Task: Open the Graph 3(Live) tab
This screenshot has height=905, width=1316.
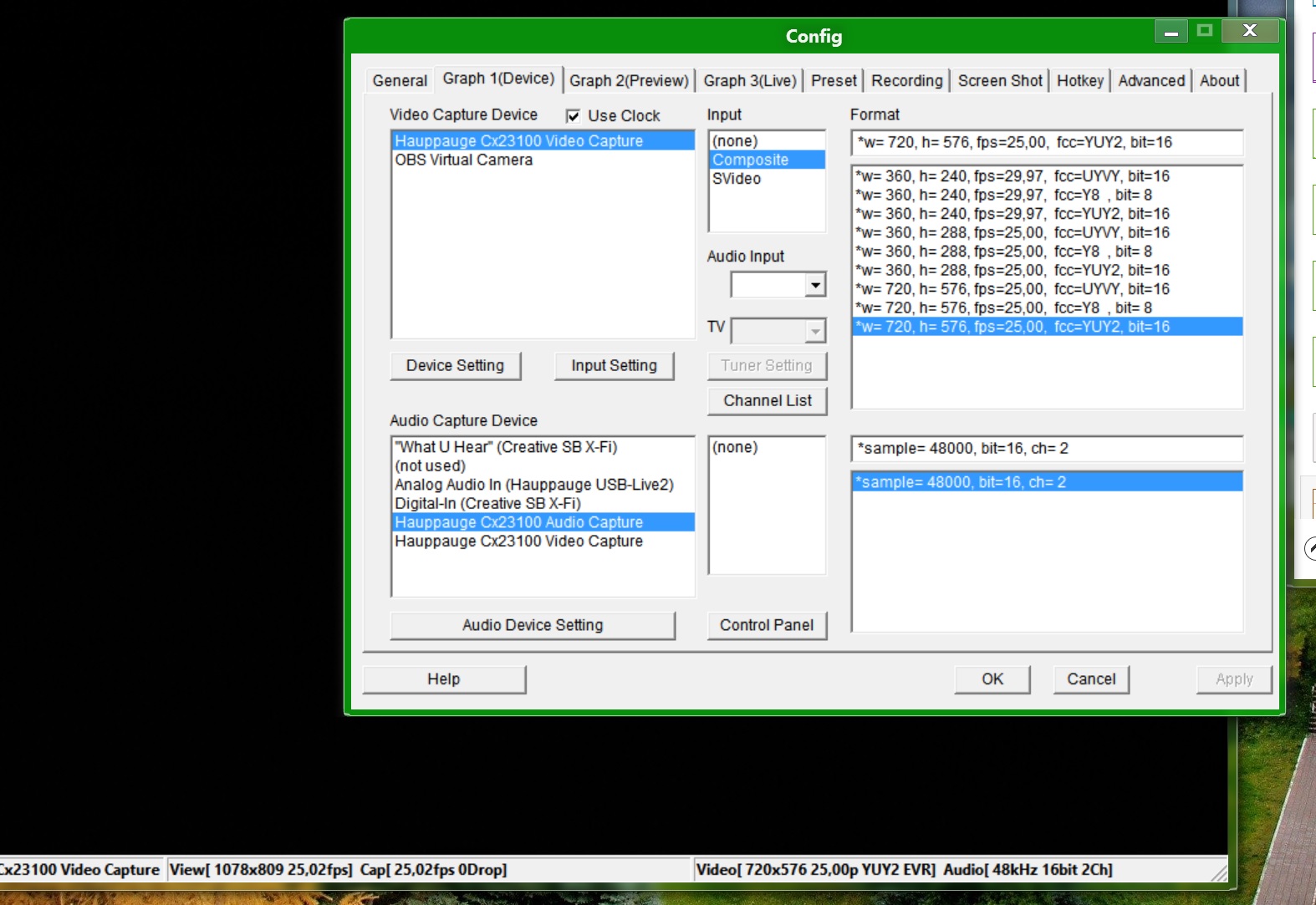Action: click(x=750, y=80)
